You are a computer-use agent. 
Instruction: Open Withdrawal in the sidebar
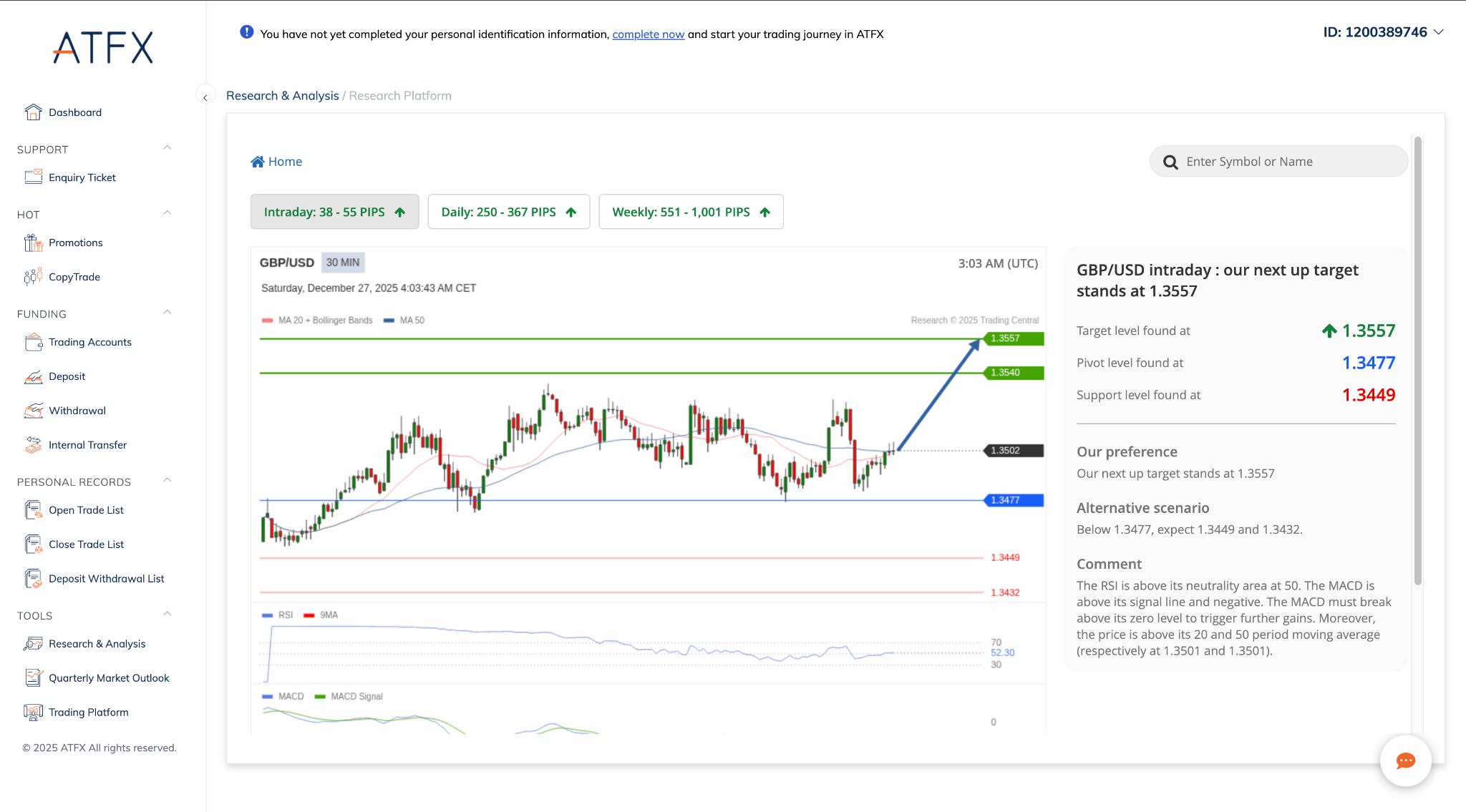pos(77,411)
